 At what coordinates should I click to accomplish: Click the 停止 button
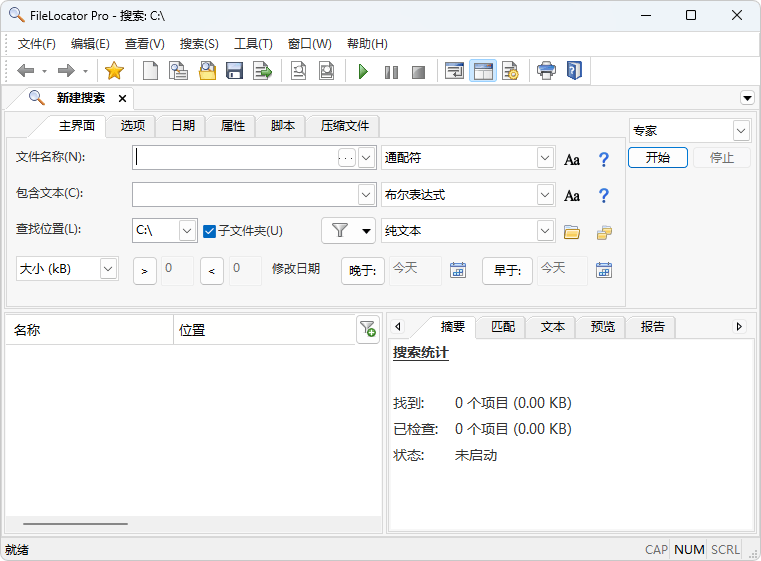(722, 158)
